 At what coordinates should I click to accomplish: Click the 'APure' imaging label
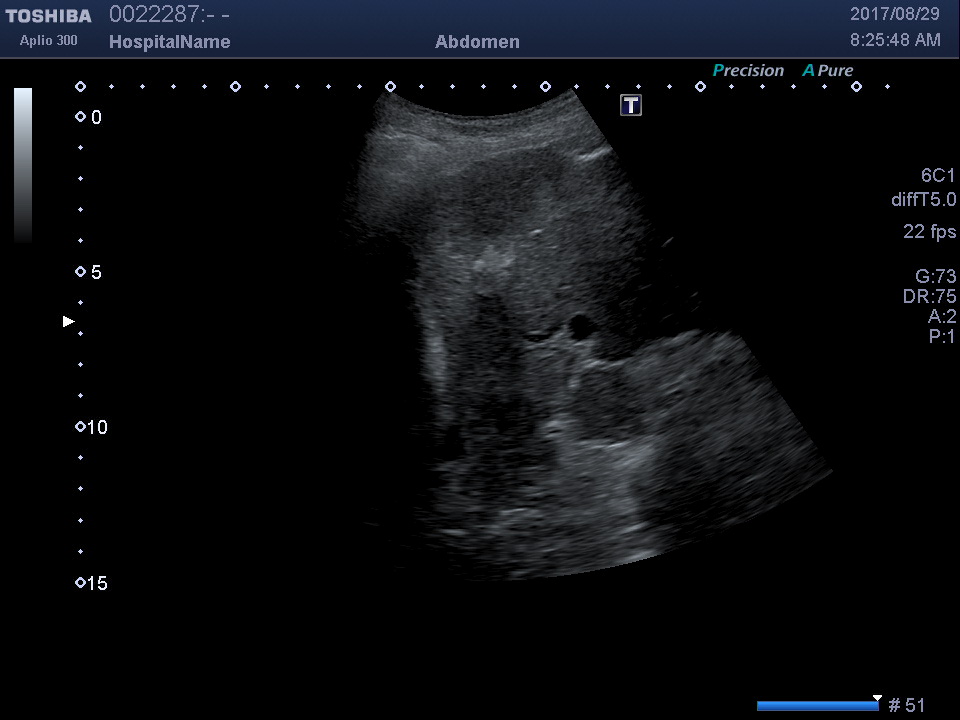coord(828,70)
